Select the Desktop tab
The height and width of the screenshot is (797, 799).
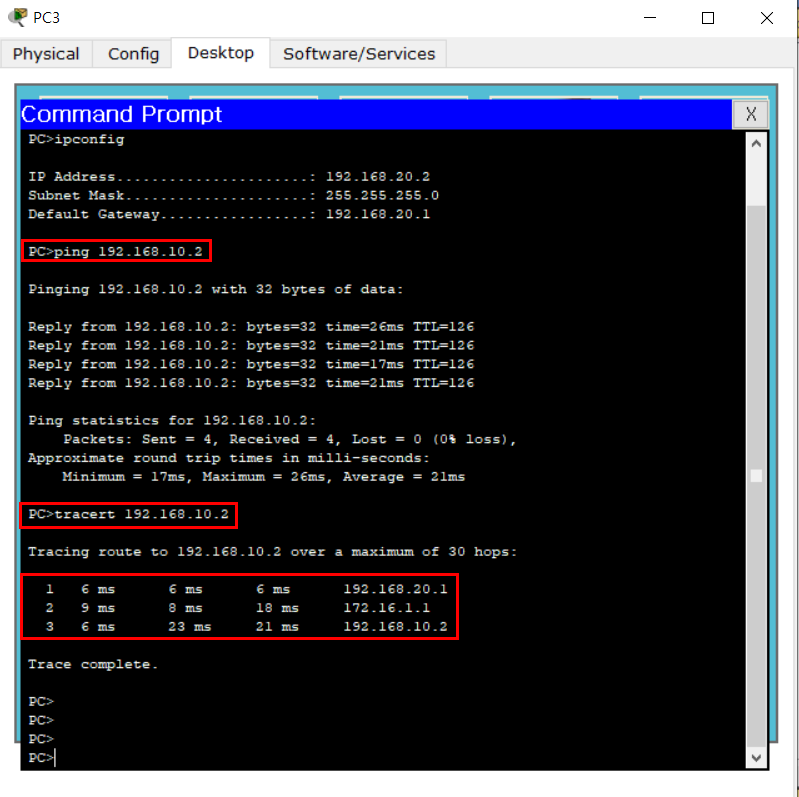(221, 52)
